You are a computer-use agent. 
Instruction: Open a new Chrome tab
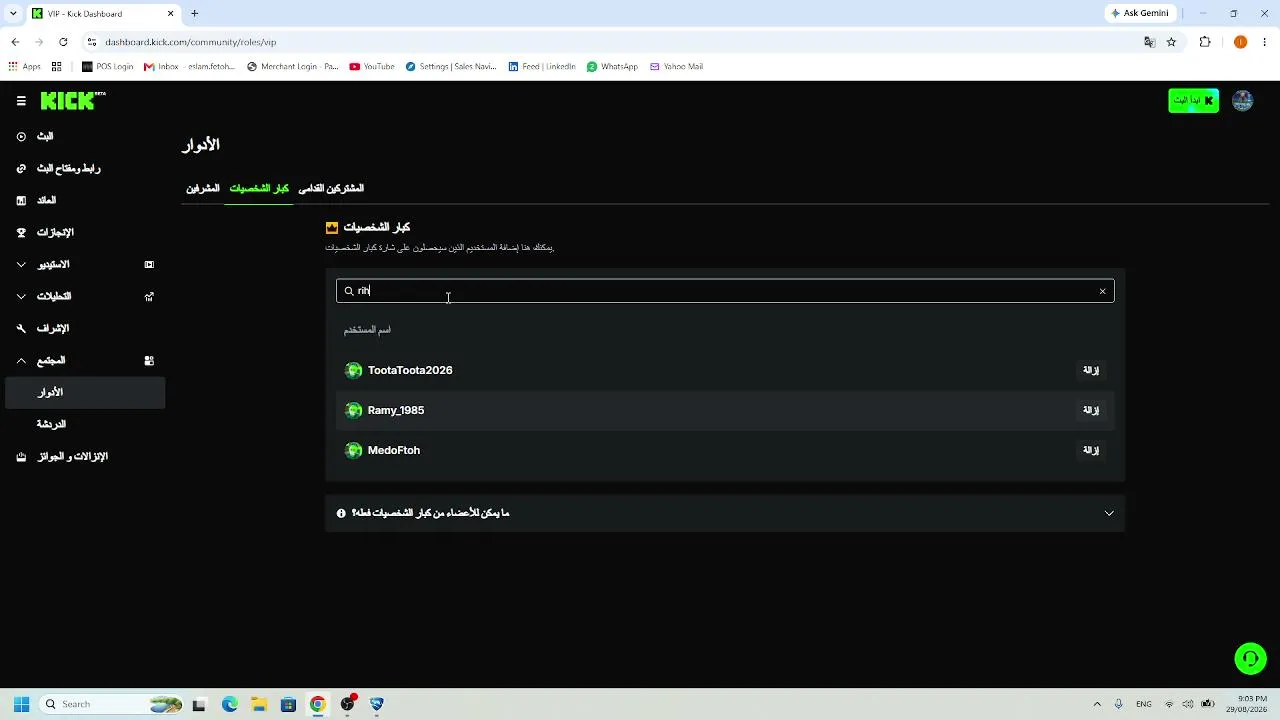tap(195, 13)
